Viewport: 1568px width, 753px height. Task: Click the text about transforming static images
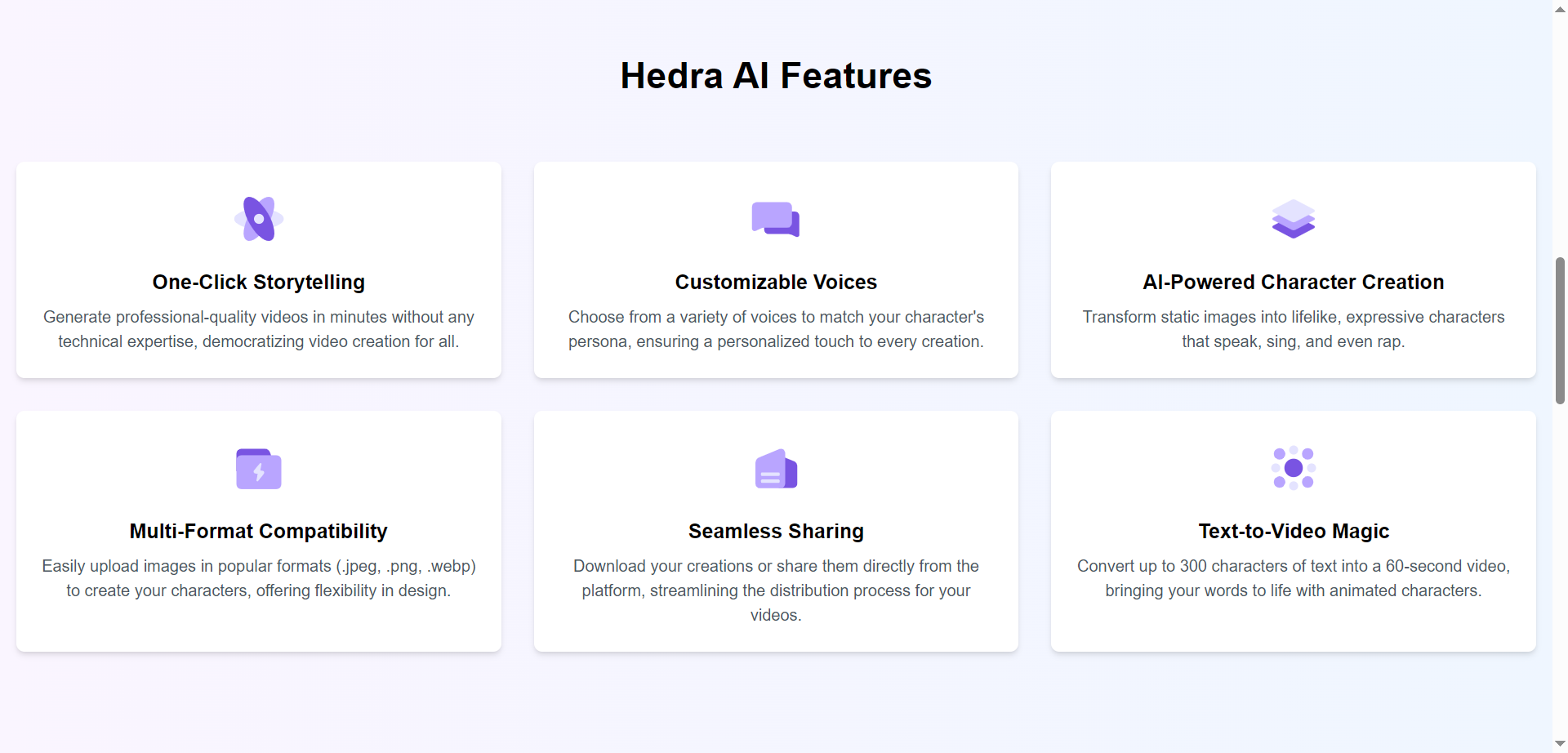1294,329
